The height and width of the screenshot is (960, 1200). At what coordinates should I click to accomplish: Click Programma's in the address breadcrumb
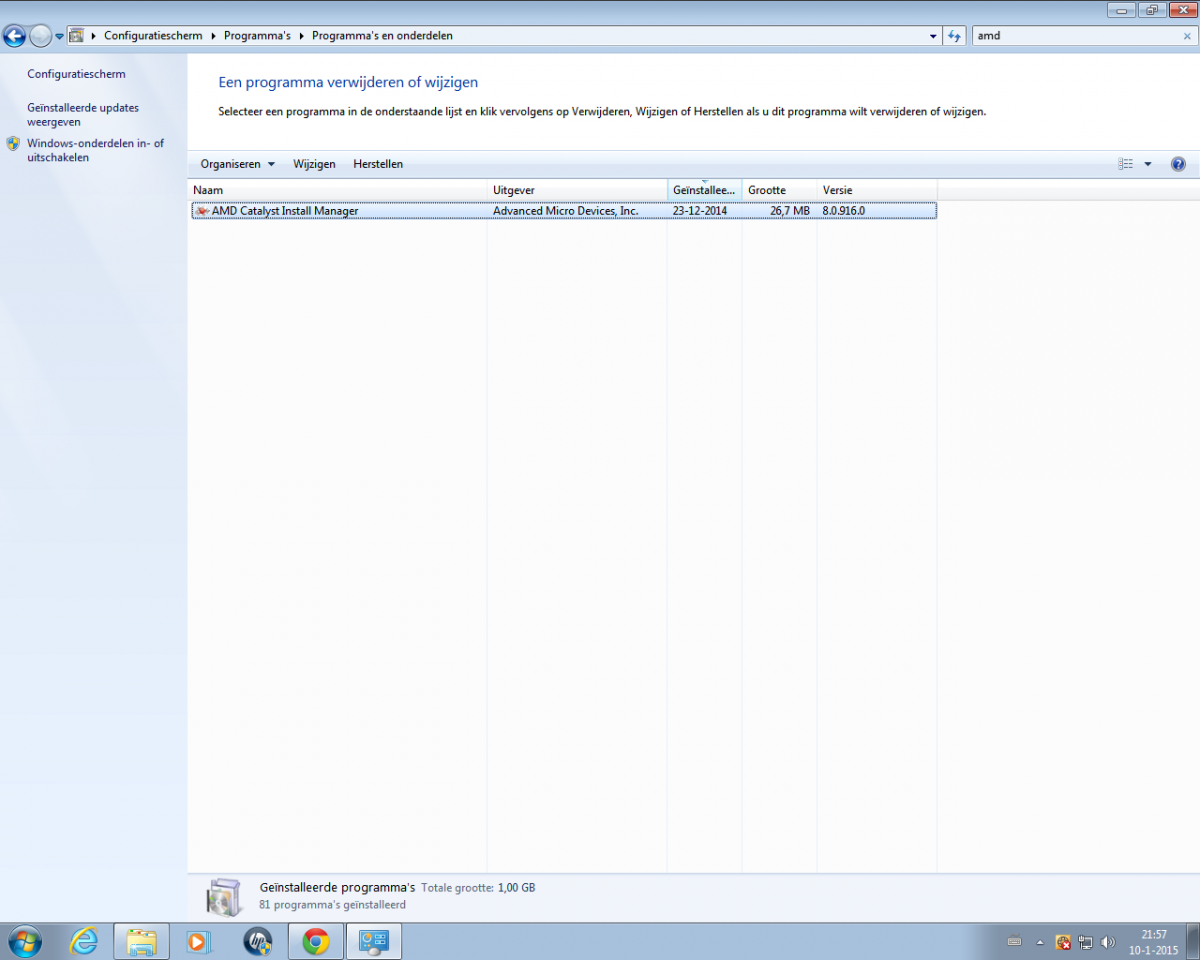(x=257, y=36)
